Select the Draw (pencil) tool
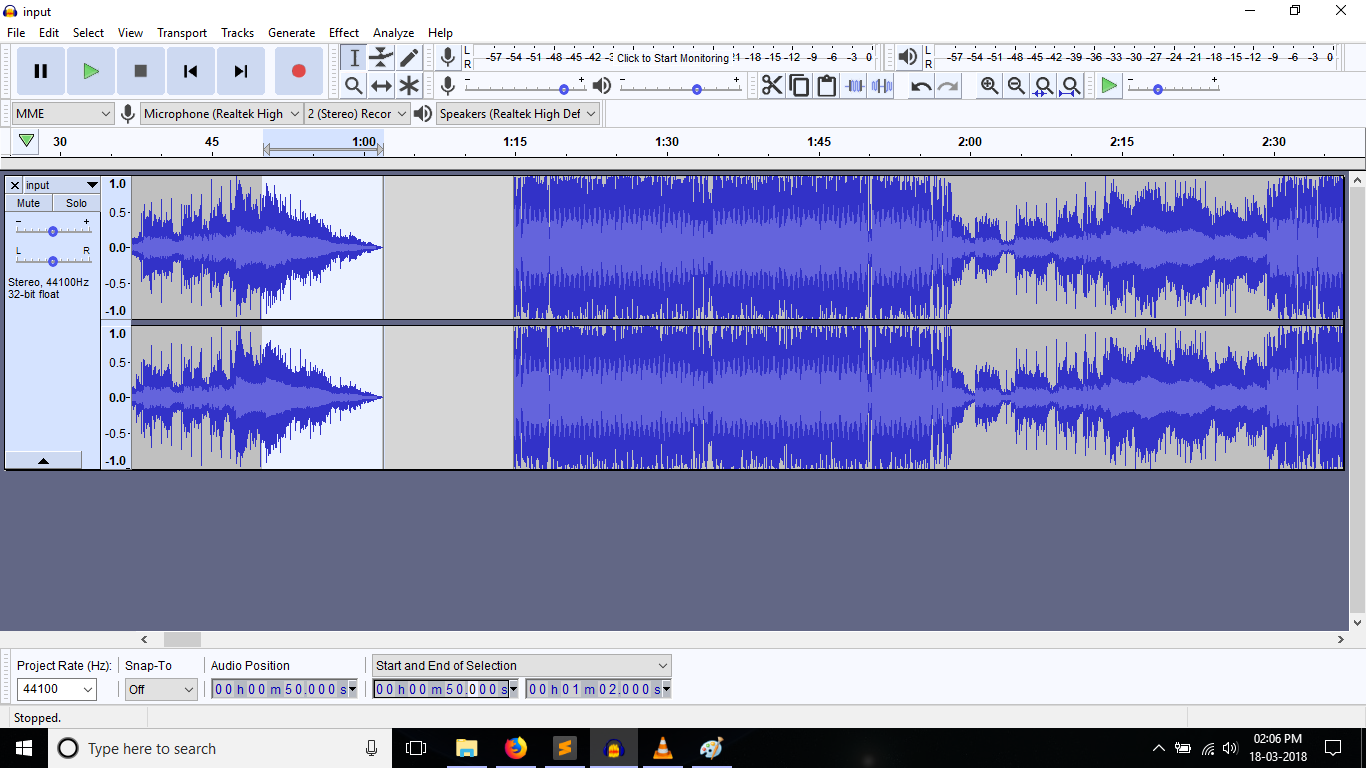 (409, 58)
